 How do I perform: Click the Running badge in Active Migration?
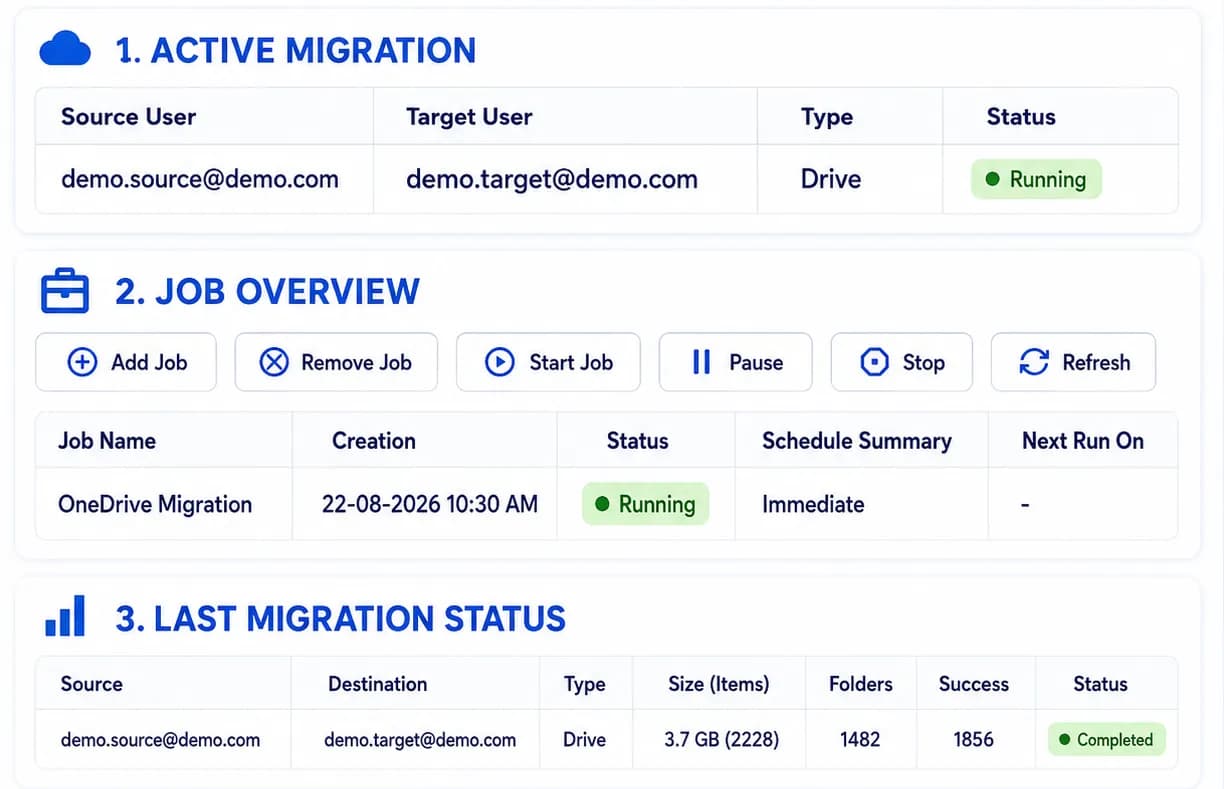point(1036,179)
